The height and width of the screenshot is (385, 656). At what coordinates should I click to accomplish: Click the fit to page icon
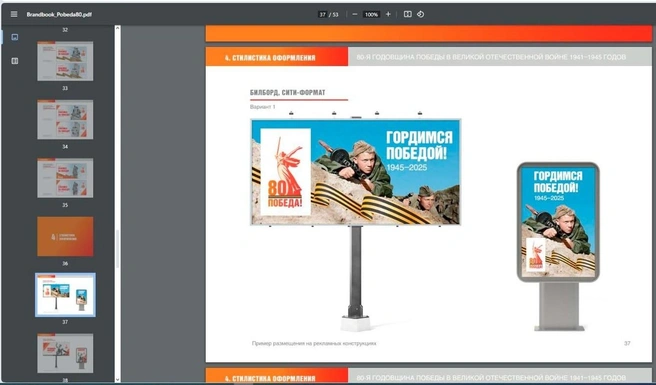pos(407,14)
